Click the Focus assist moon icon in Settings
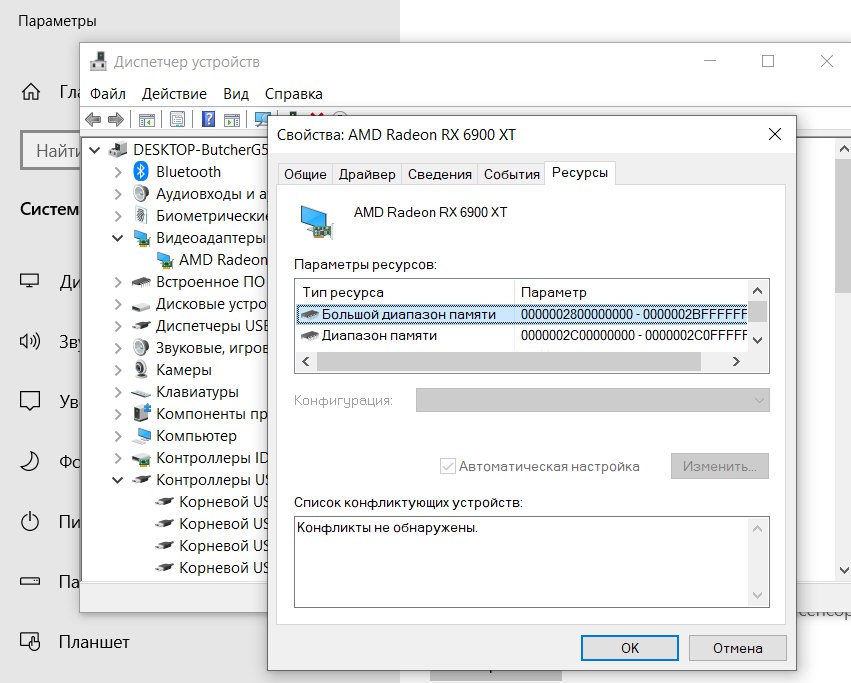Image resolution: width=851 pixels, height=683 pixels. (30, 461)
